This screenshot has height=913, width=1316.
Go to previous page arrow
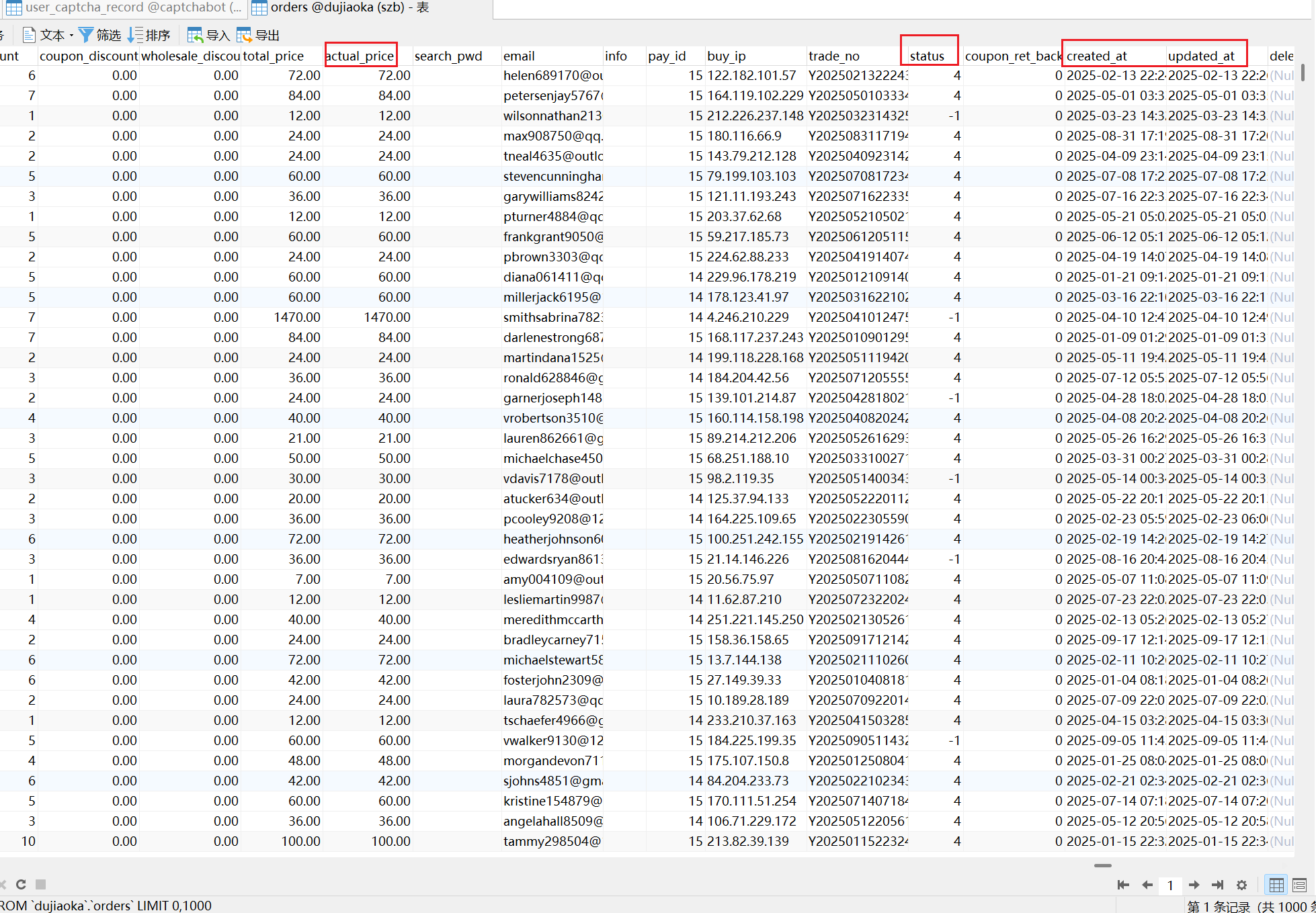pos(1147,885)
